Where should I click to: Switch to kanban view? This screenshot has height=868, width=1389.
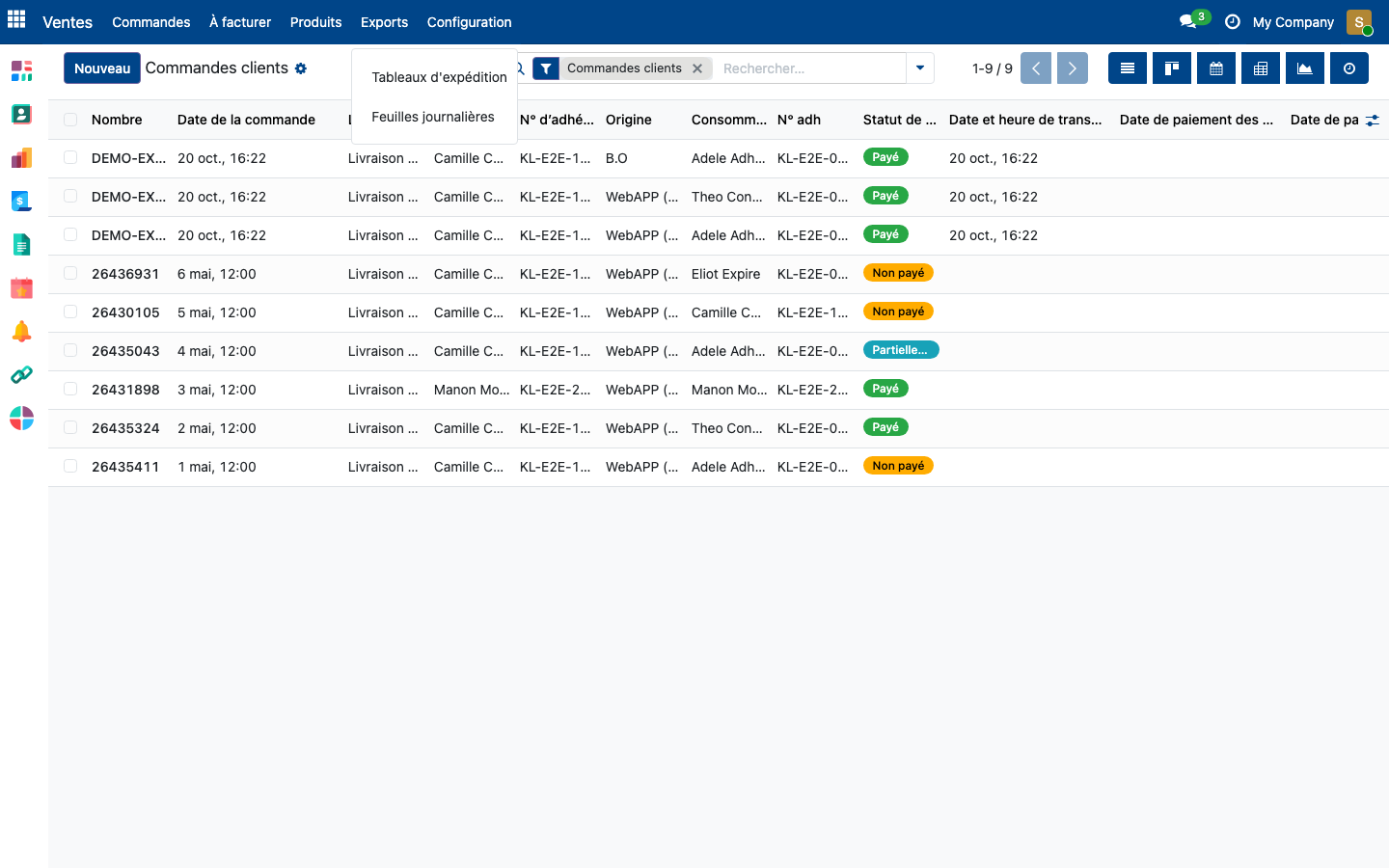point(1172,68)
